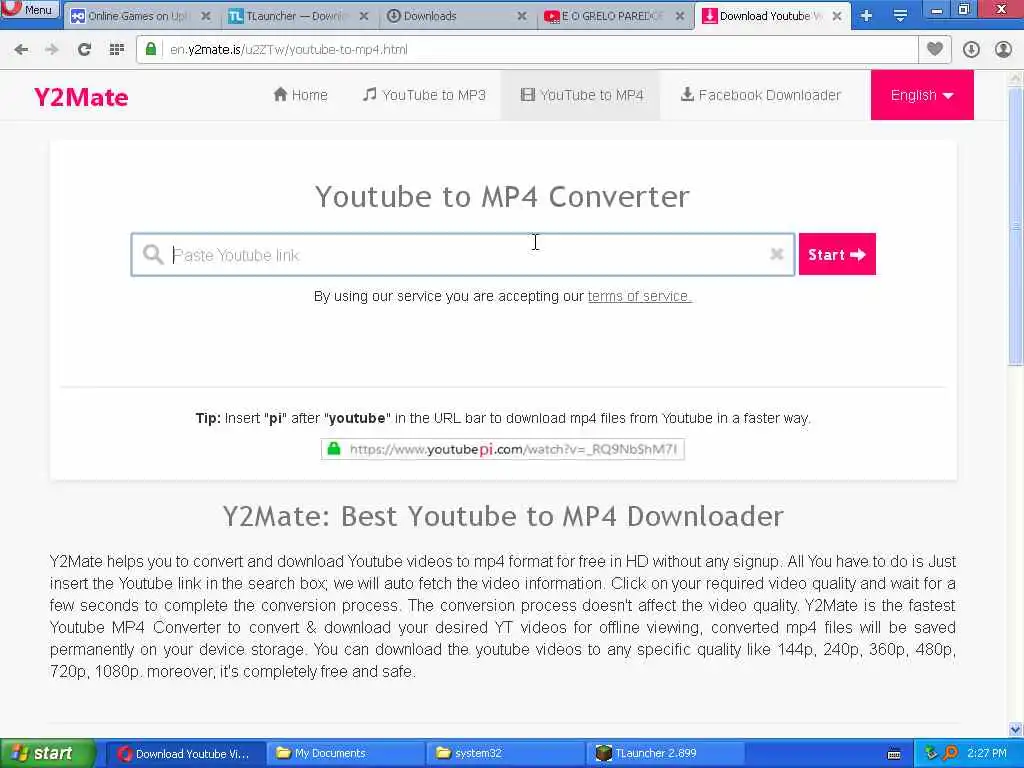Close the Downloads tab
The image size is (1024, 768).
[522, 16]
